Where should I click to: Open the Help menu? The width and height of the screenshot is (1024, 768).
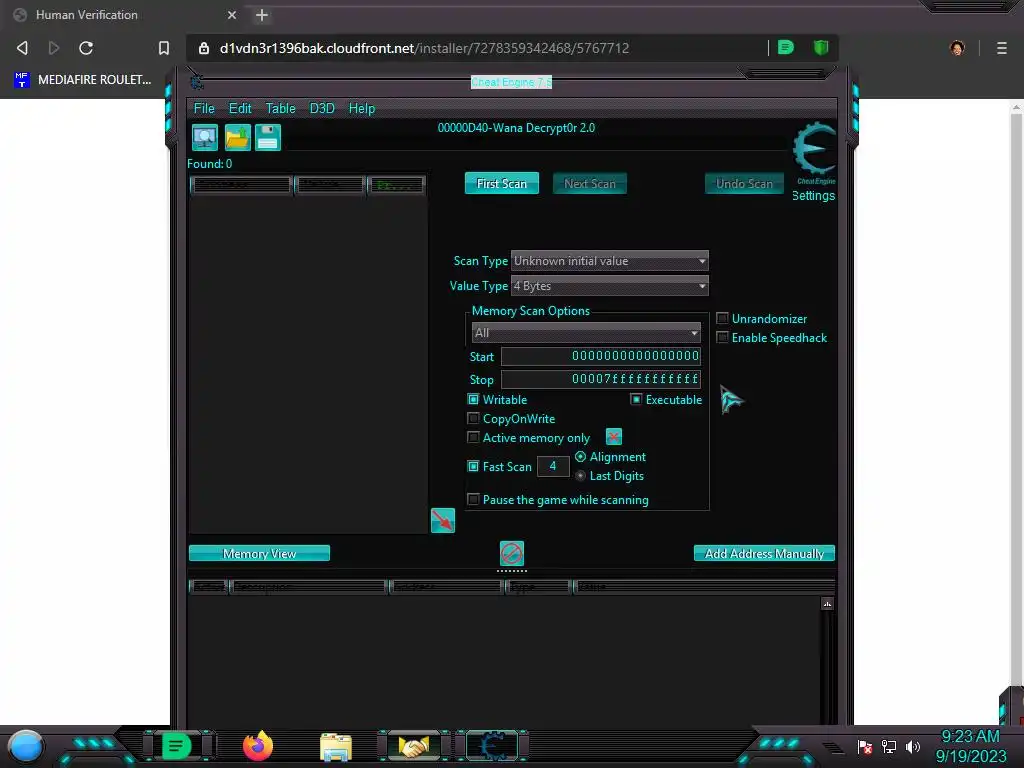pyautogui.click(x=362, y=108)
